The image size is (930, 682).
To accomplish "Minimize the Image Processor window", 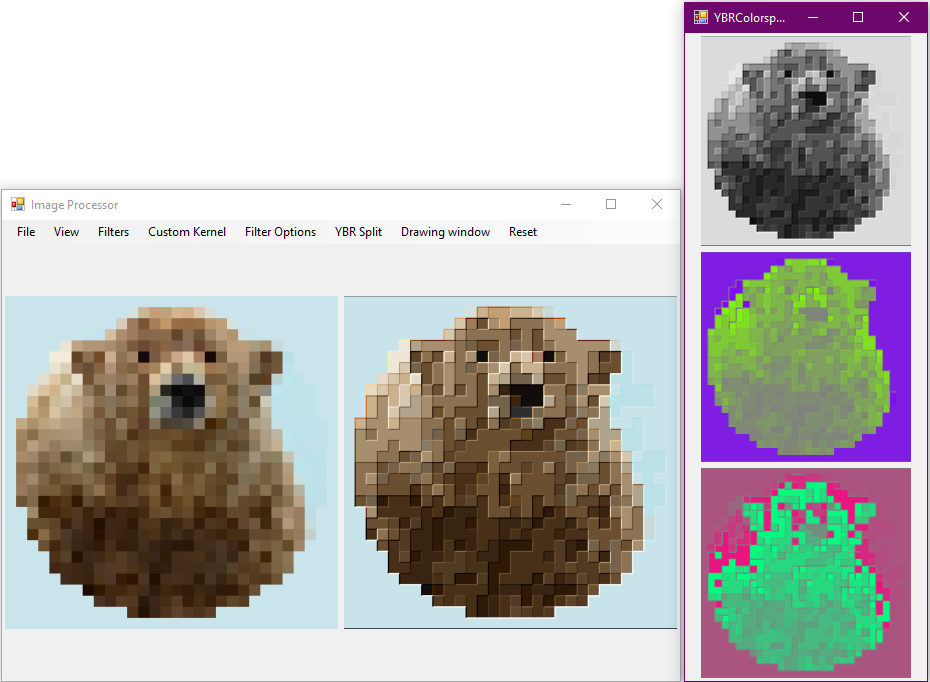I will [566, 205].
